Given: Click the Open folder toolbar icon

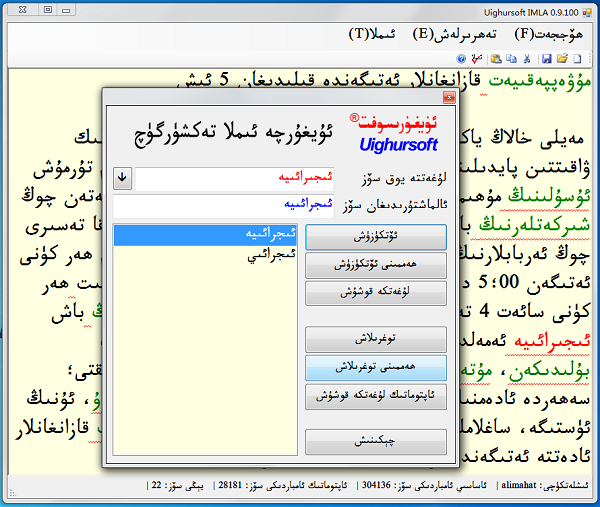Looking at the screenshot, I should point(562,59).
